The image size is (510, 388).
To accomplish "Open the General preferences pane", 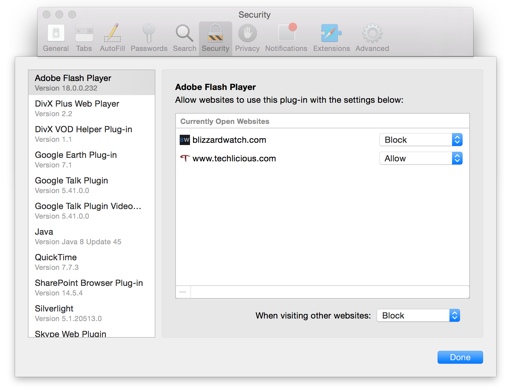I will [56, 38].
